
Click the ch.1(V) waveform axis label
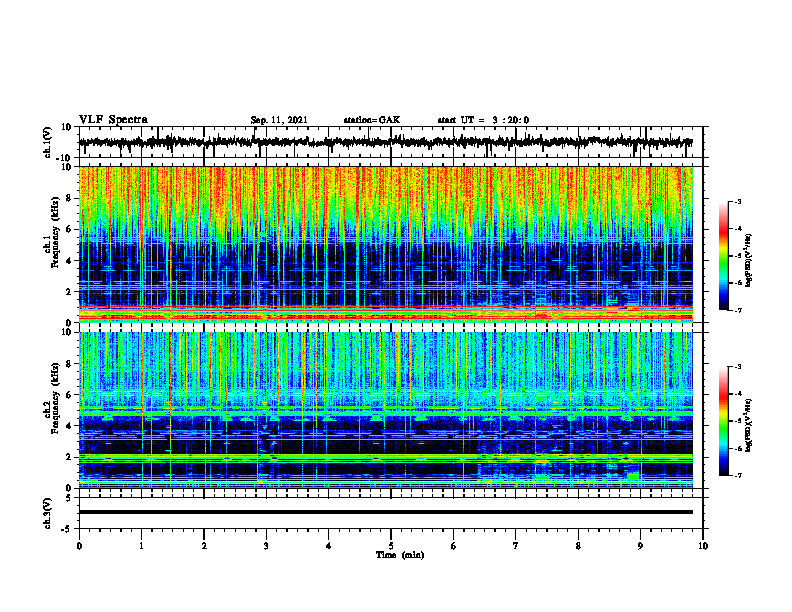(x=48, y=142)
